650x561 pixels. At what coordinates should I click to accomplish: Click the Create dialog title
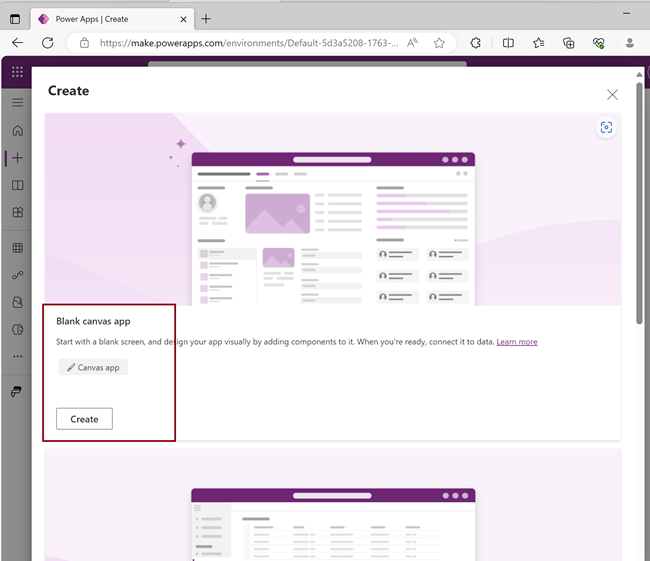68,91
